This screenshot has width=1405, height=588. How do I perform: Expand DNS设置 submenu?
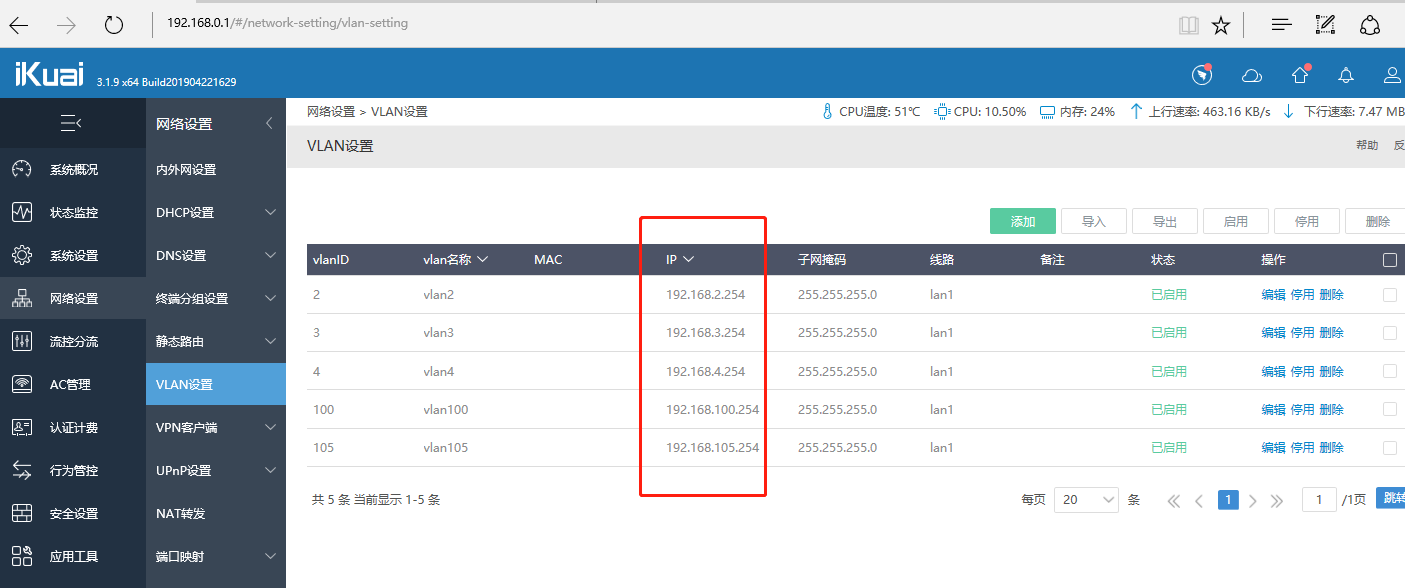point(270,255)
